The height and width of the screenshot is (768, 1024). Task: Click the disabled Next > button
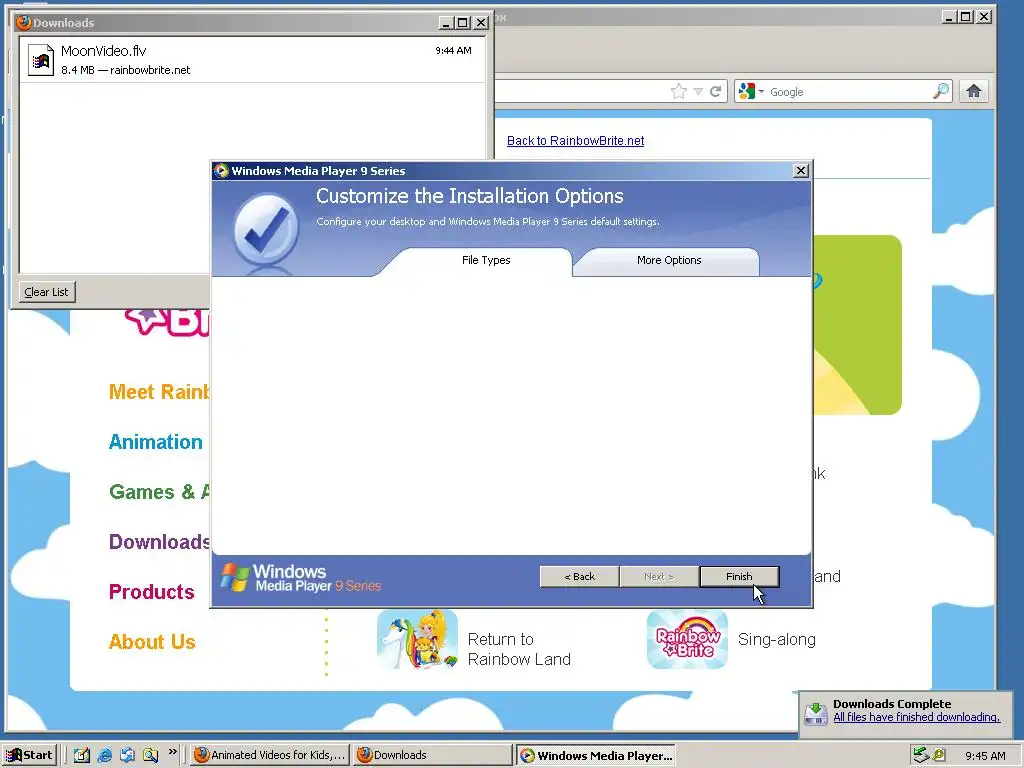click(659, 577)
